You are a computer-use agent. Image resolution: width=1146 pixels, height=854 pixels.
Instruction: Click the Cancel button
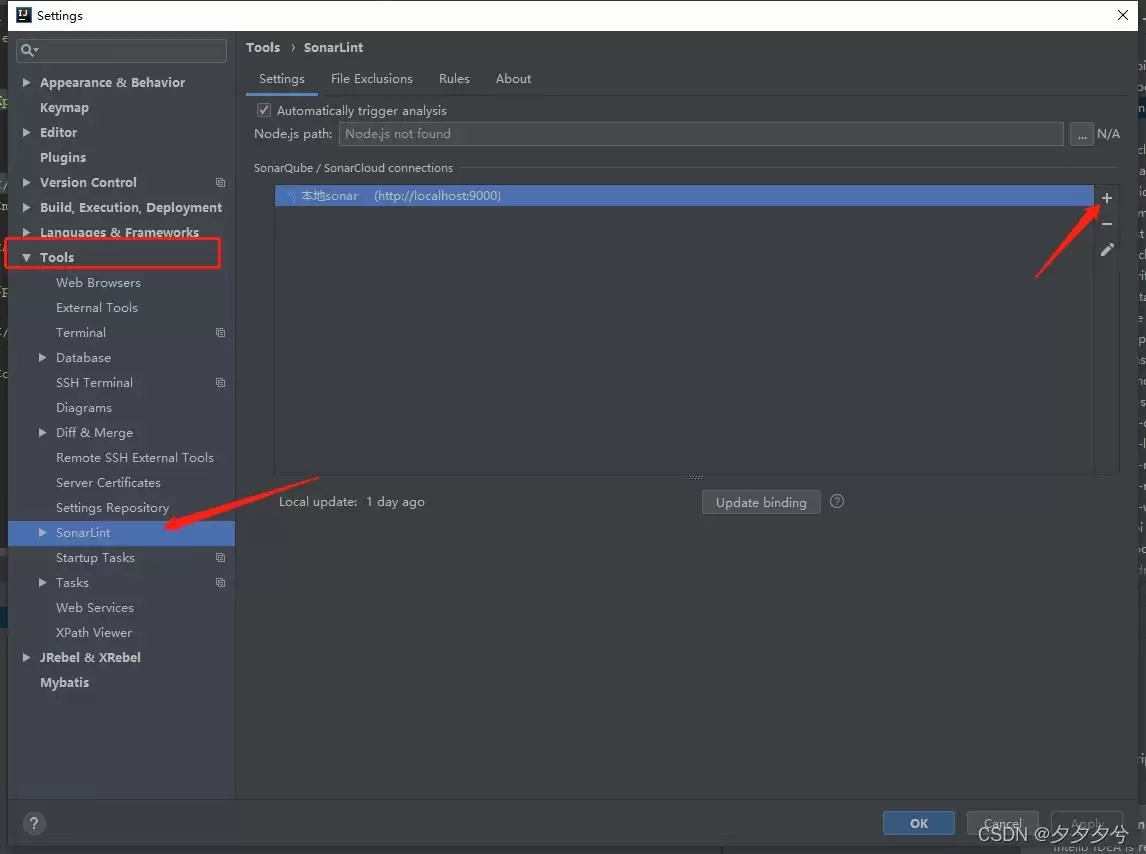(x=1002, y=823)
